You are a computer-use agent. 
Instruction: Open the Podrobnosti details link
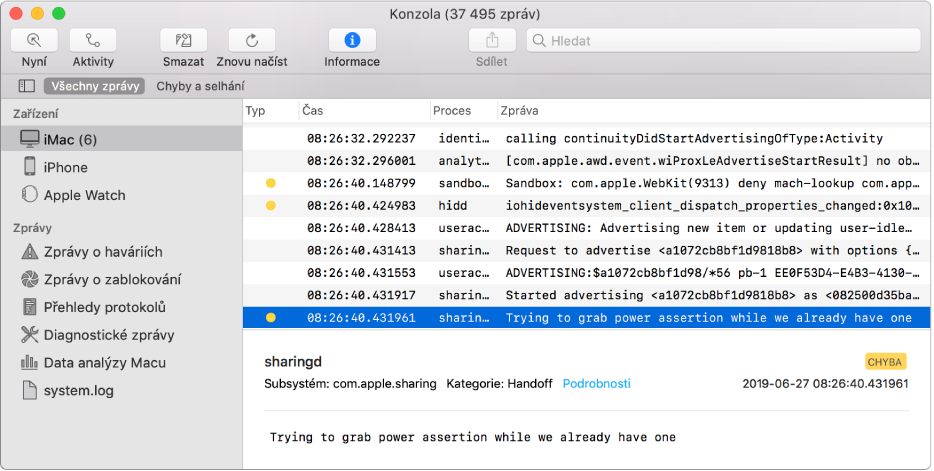click(x=596, y=384)
